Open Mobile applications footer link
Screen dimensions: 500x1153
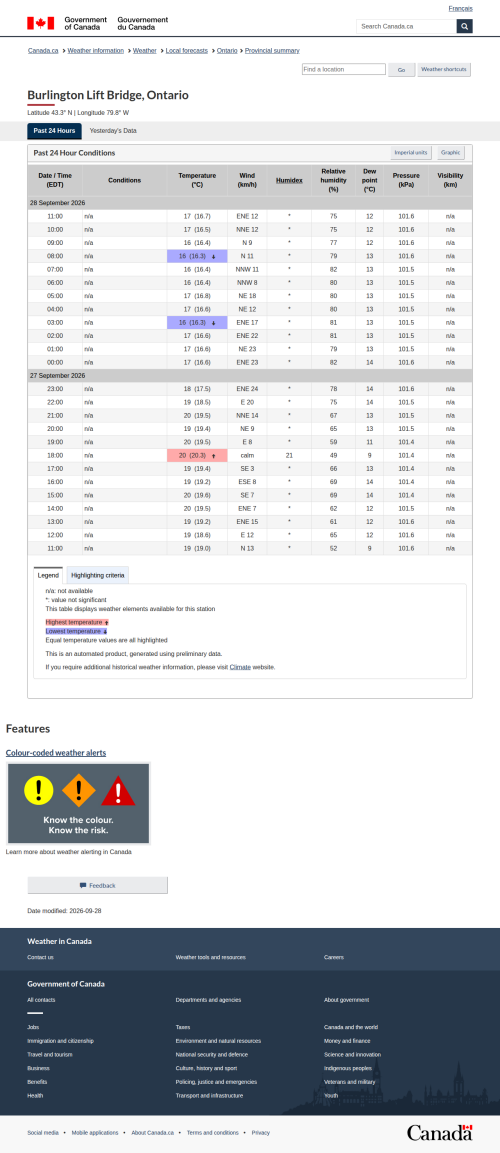click(x=95, y=1132)
